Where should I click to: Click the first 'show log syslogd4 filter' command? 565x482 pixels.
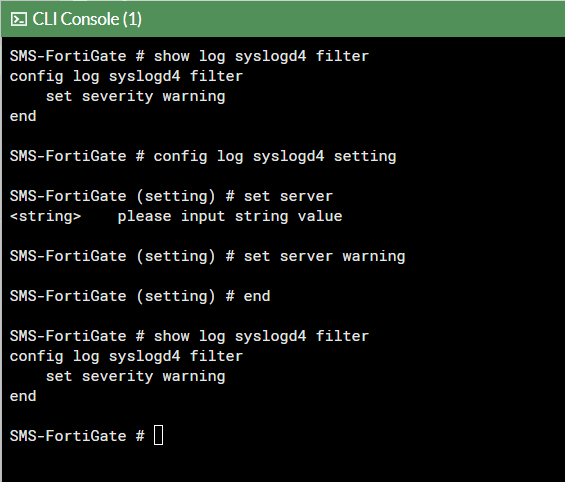pos(261,56)
